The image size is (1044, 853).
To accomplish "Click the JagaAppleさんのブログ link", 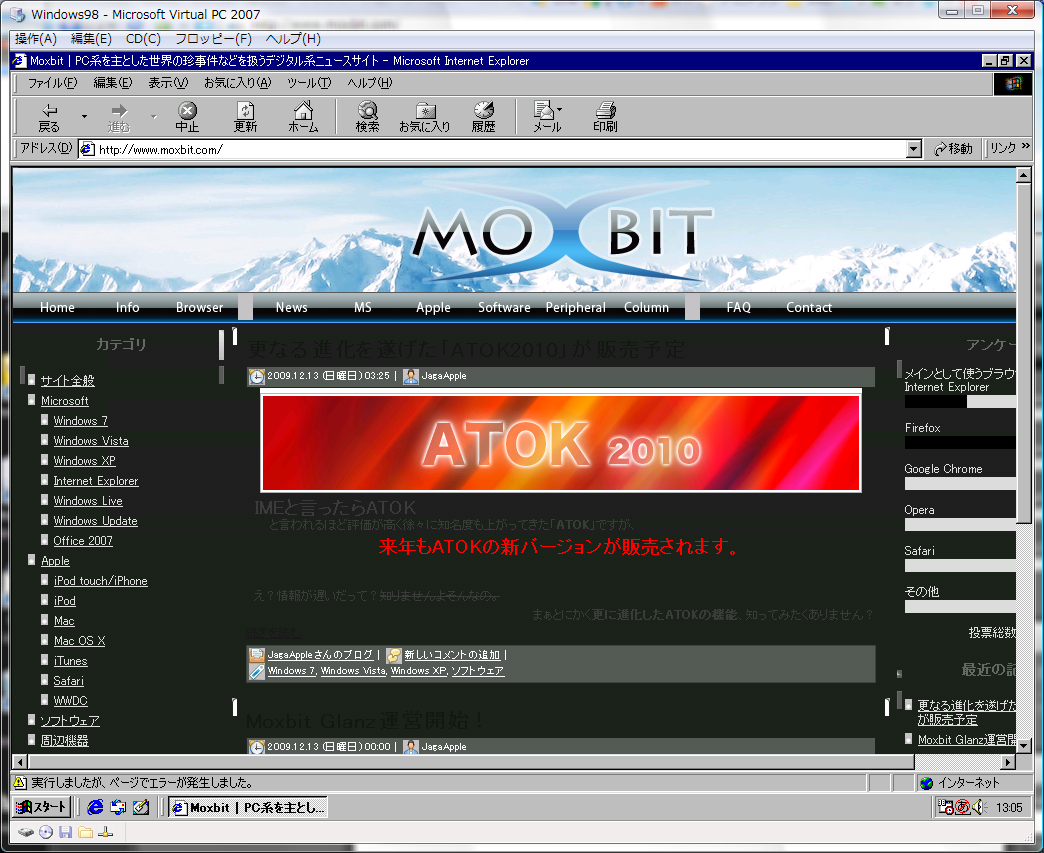I will coord(320,655).
